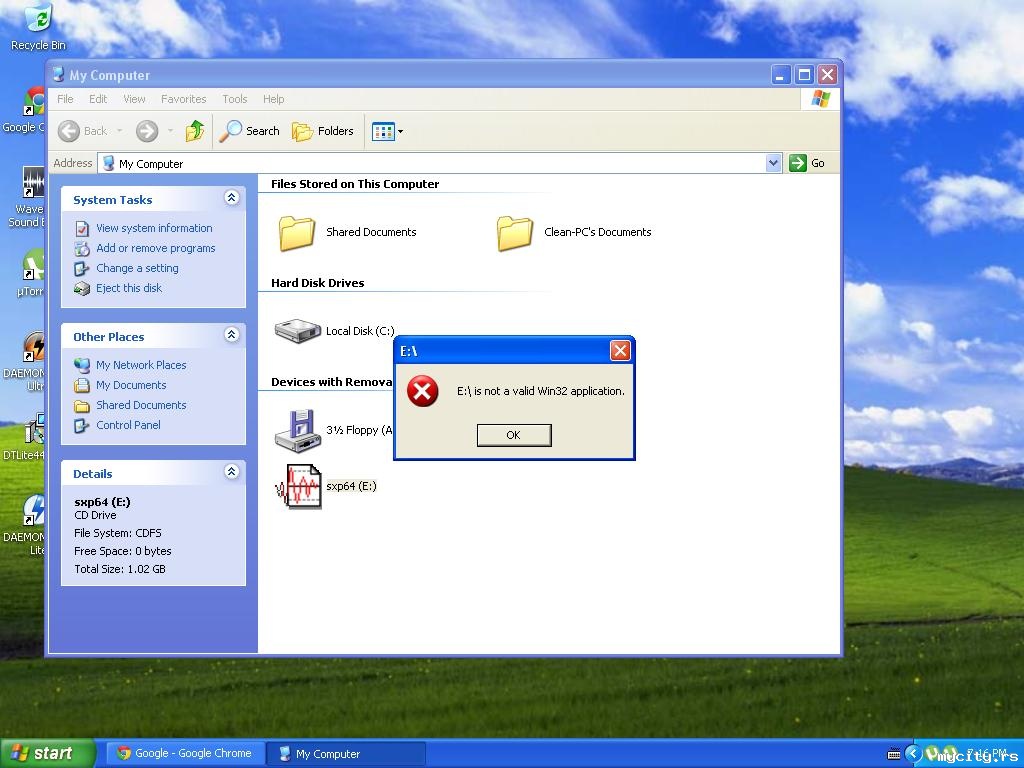Click OK in the E:\ error dialog
The width and height of the screenshot is (1024, 768).
(x=514, y=435)
